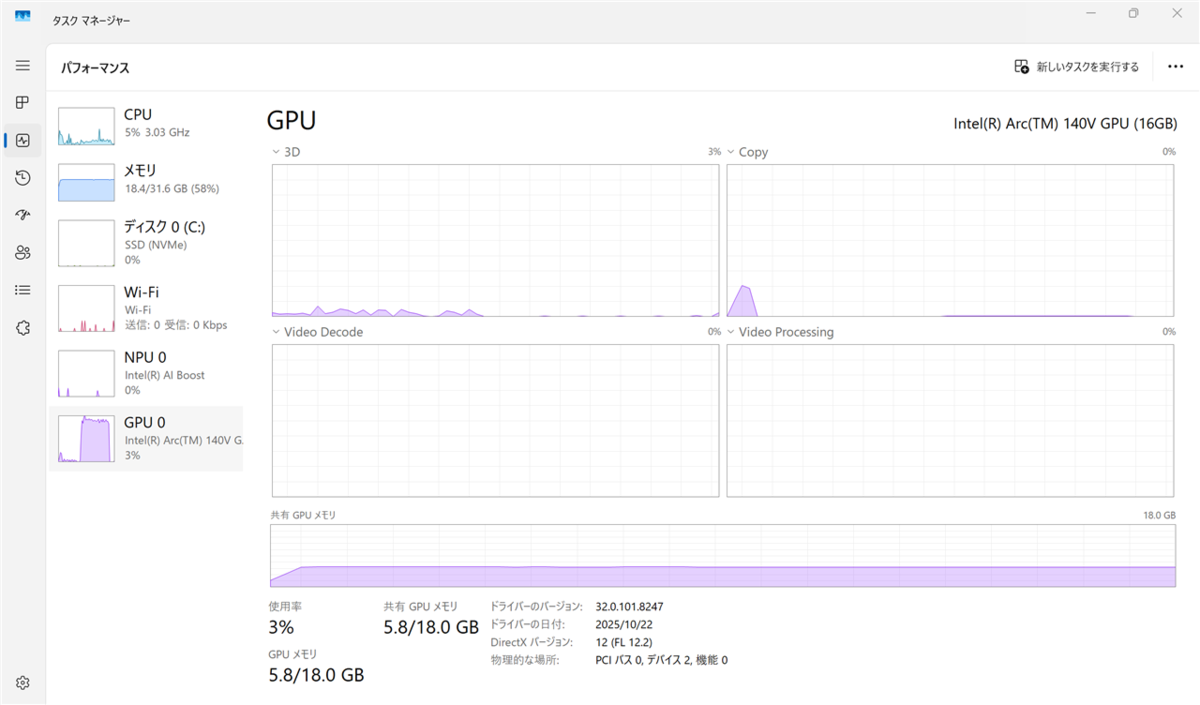This screenshot has width=1200, height=705.
Task: Click the memory mini graph thumbnail
Action: 86,183
